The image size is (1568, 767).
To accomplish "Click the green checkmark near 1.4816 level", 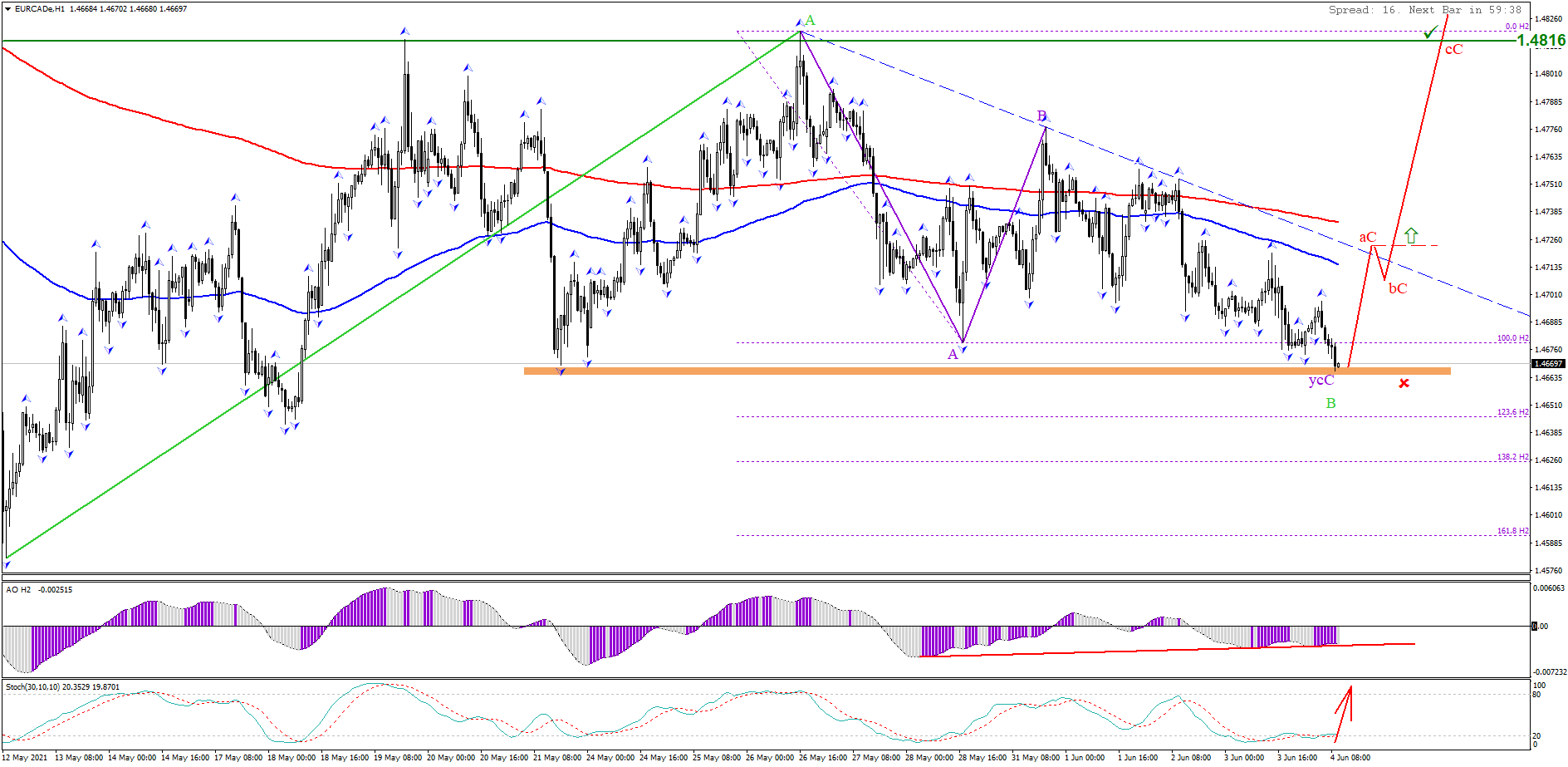I will point(1430,32).
